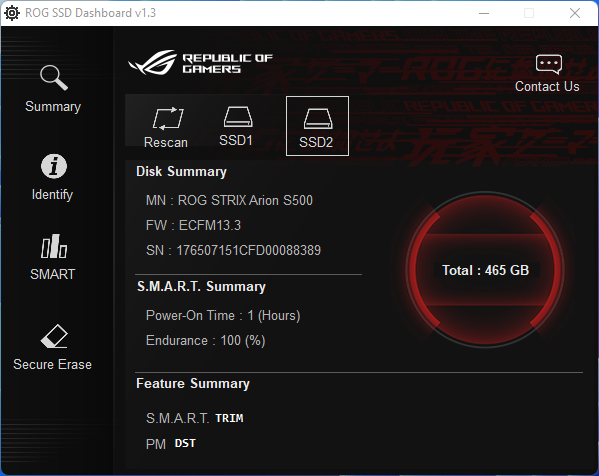Screen dimensions: 599x476
Task: Click the ROG SSD Dashboard title bar icon
Action: coord(12,13)
